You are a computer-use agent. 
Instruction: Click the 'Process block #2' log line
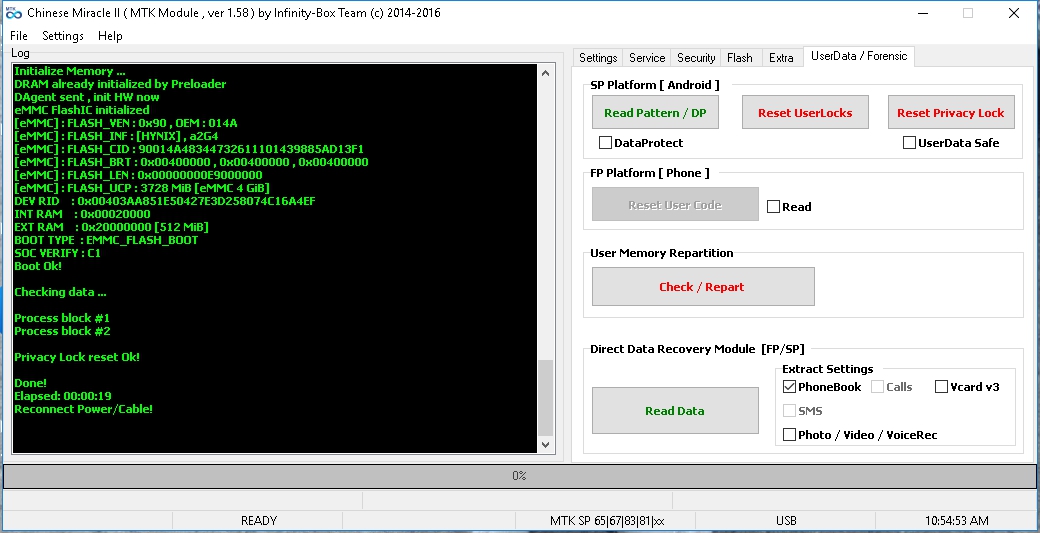pos(62,331)
